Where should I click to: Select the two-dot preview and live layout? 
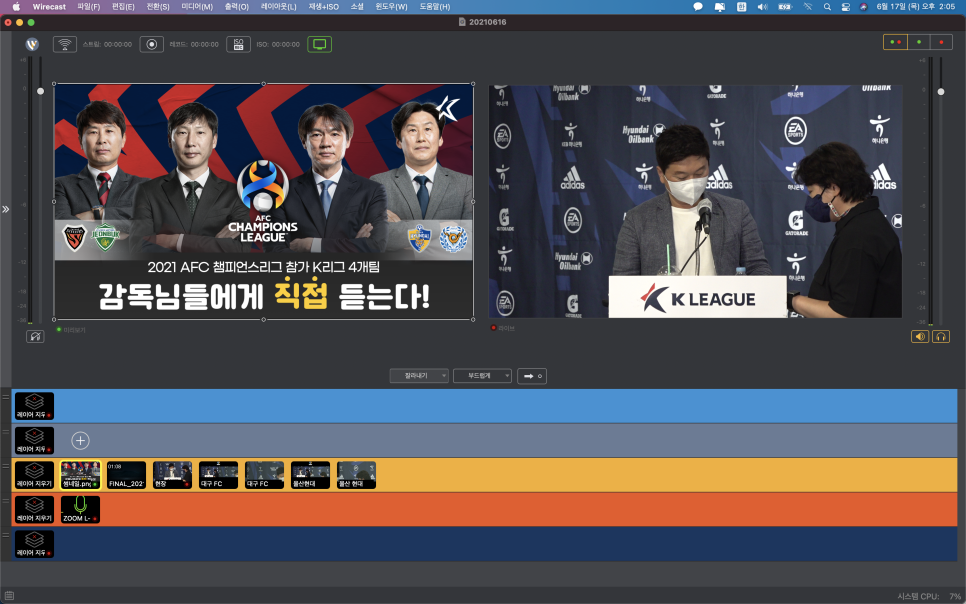click(x=895, y=42)
